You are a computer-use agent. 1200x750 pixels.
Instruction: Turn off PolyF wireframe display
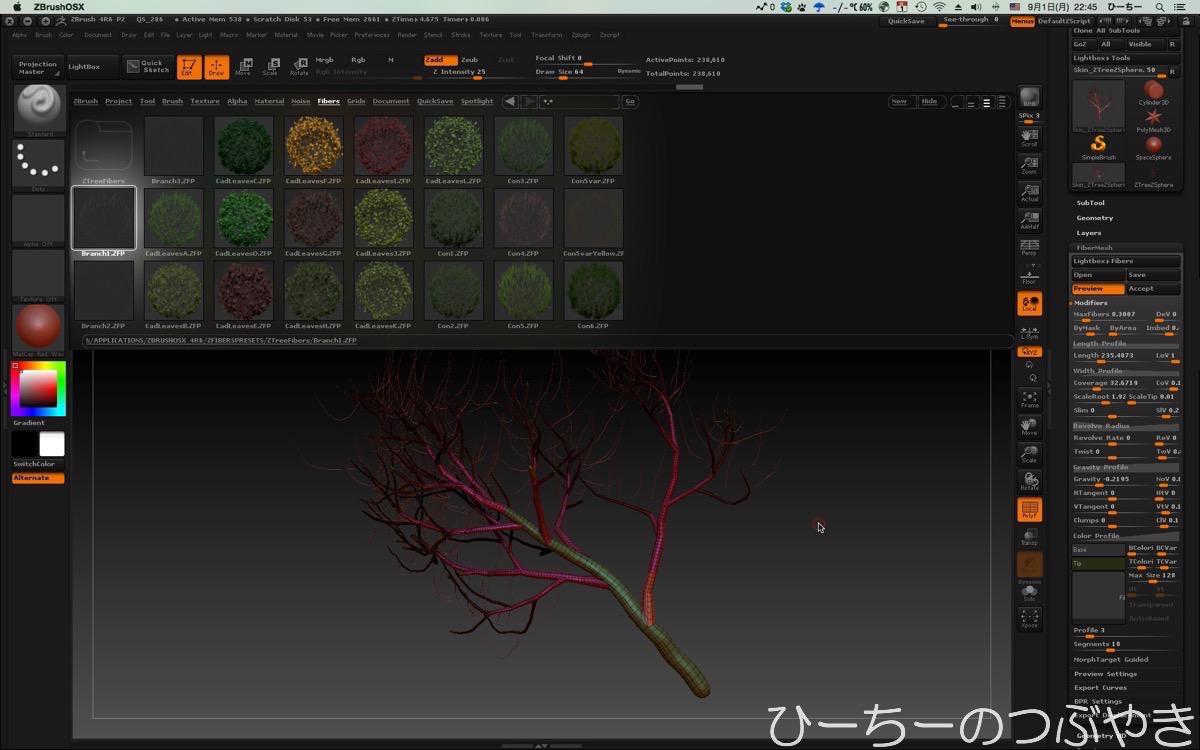click(x=1029, y=511)
